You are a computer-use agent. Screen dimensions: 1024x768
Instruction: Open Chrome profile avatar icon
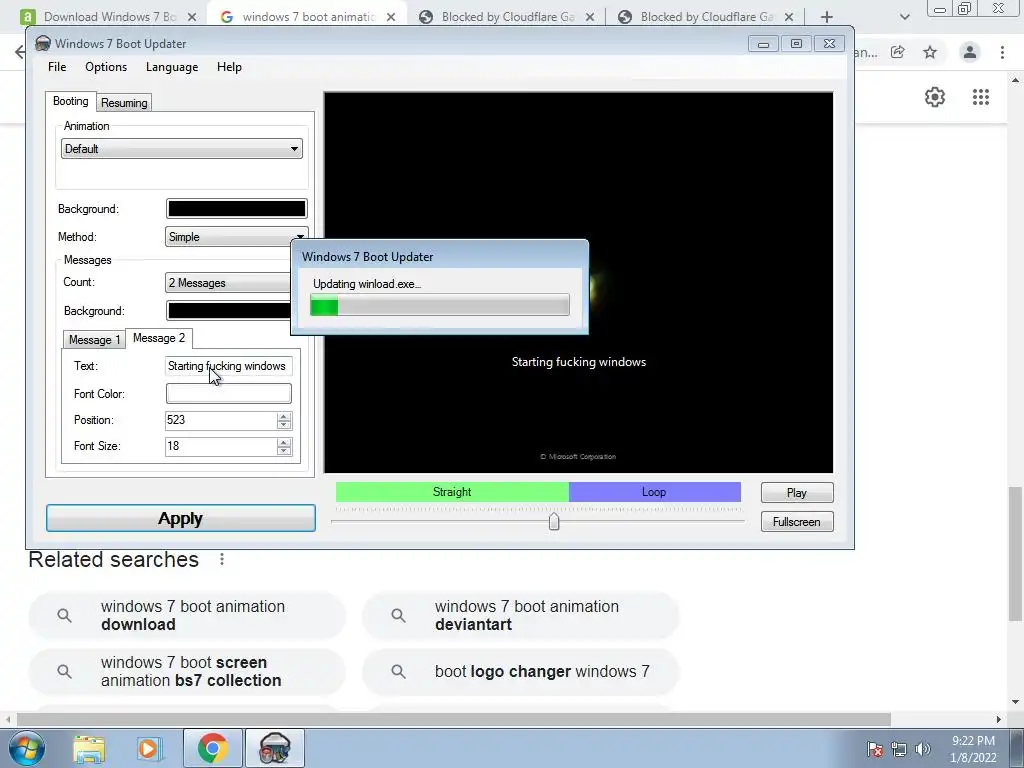pos(970,52)
